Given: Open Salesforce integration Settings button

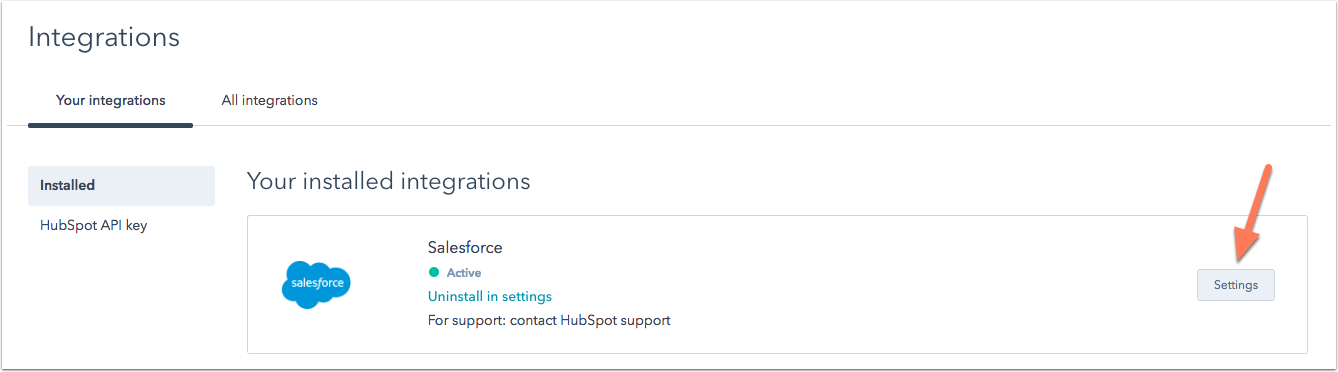Looking at the screenshot, I should [1236, 285].
